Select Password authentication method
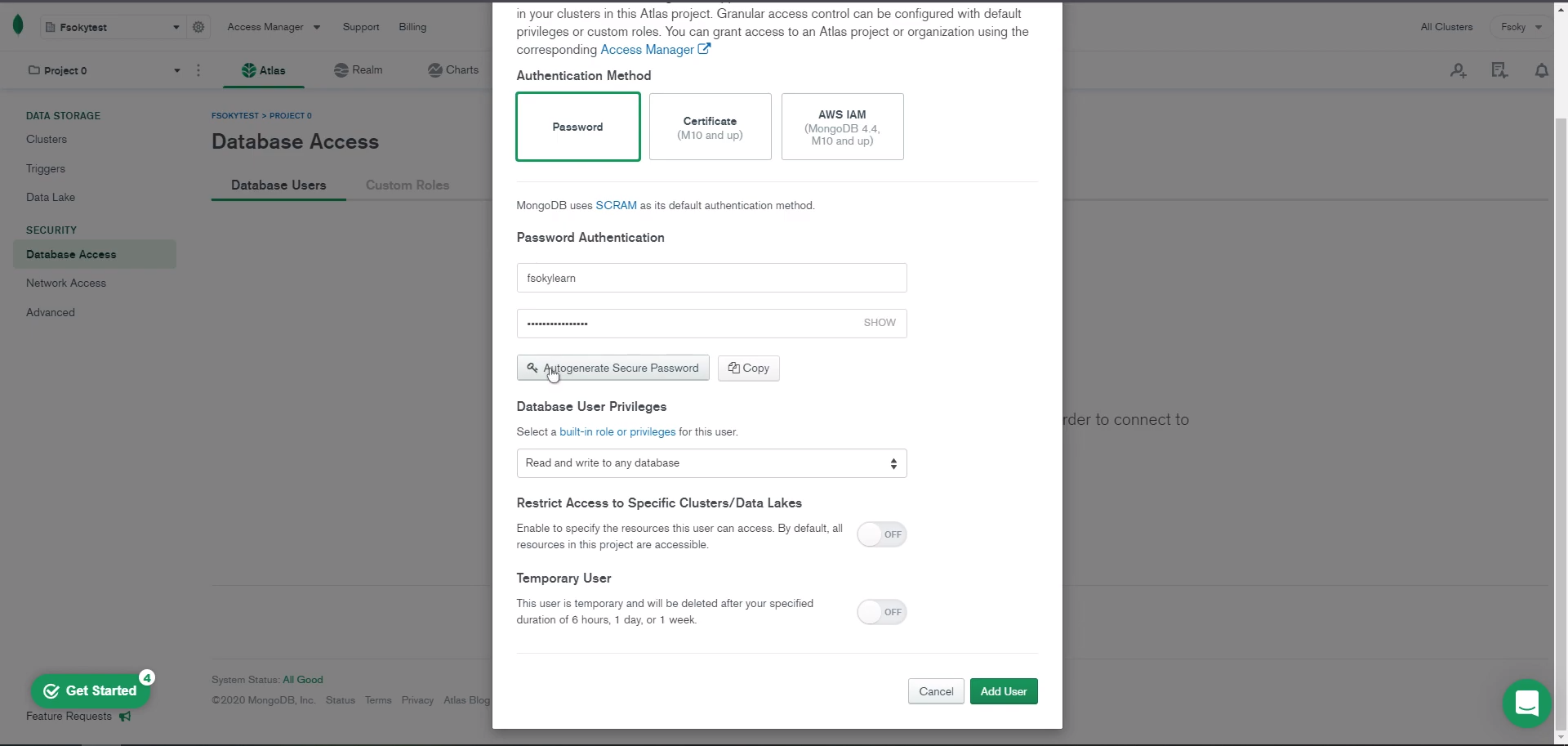 (578, 127)
